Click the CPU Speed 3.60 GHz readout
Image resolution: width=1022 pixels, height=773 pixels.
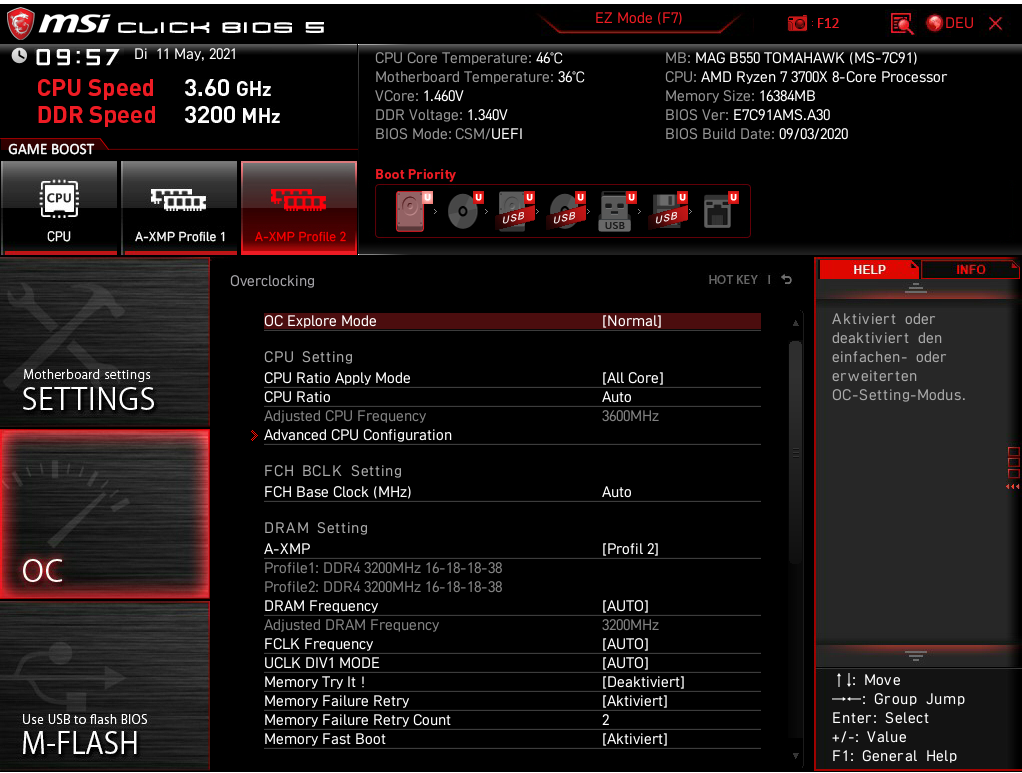pos(154,88)
